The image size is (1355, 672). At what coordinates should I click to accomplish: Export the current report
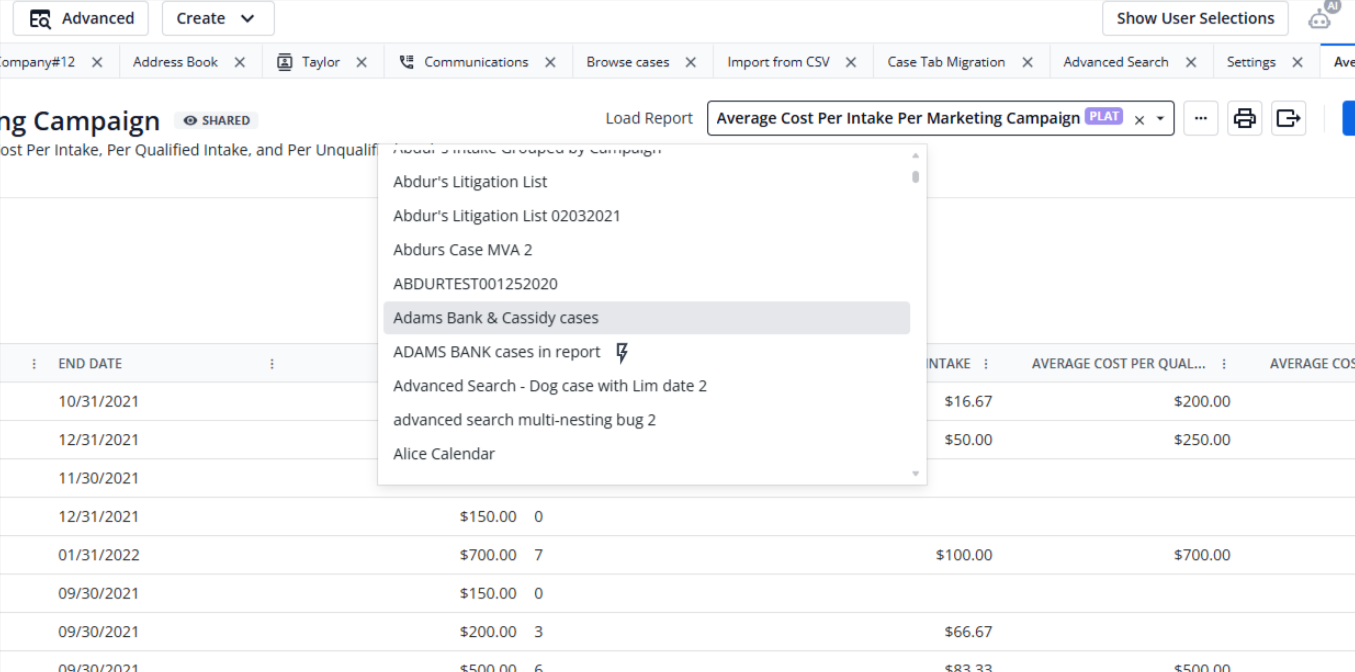pyautogui.click(x=1288, y=117)
